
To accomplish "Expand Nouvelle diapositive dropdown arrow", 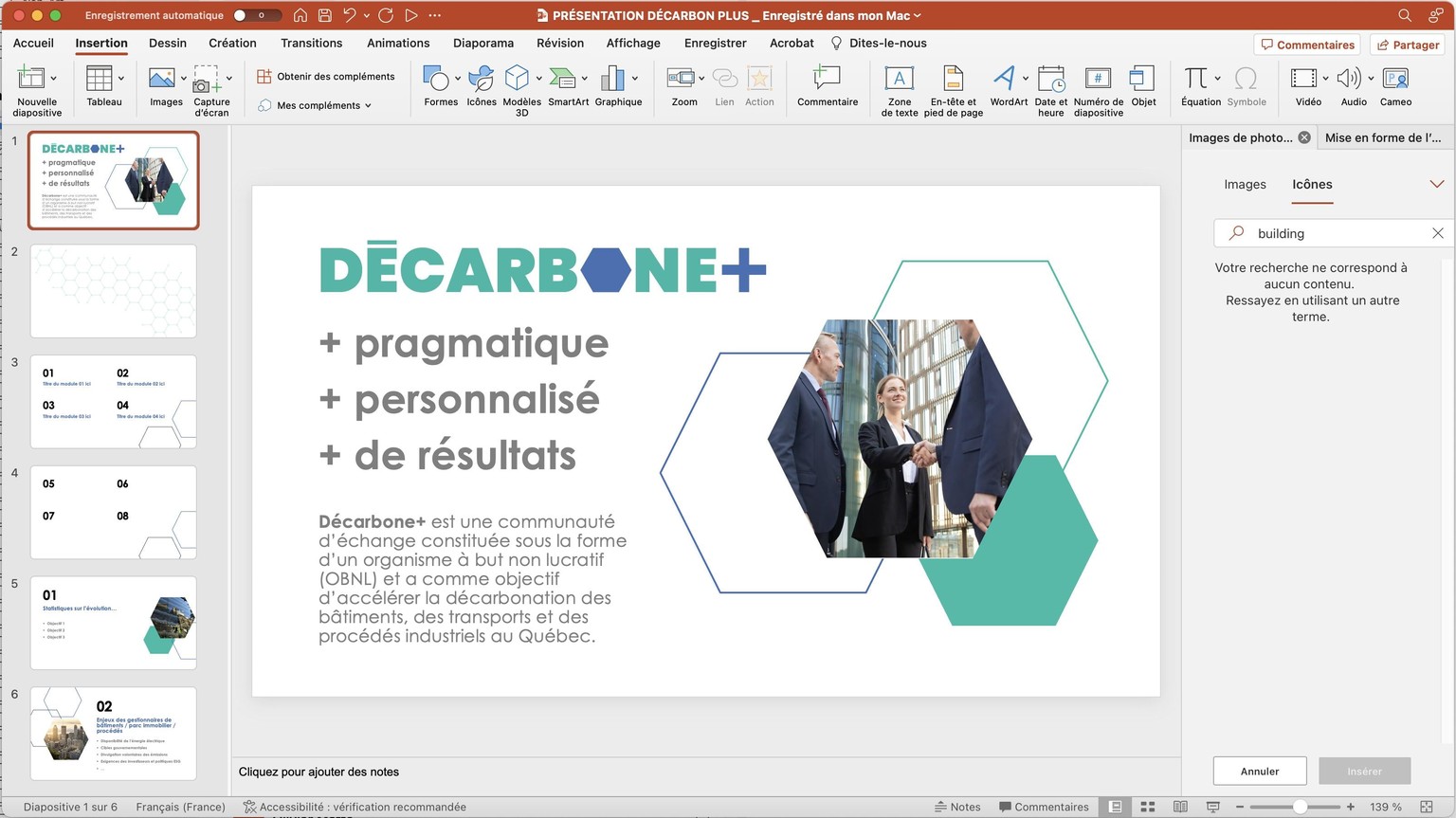I will [53, 79].
